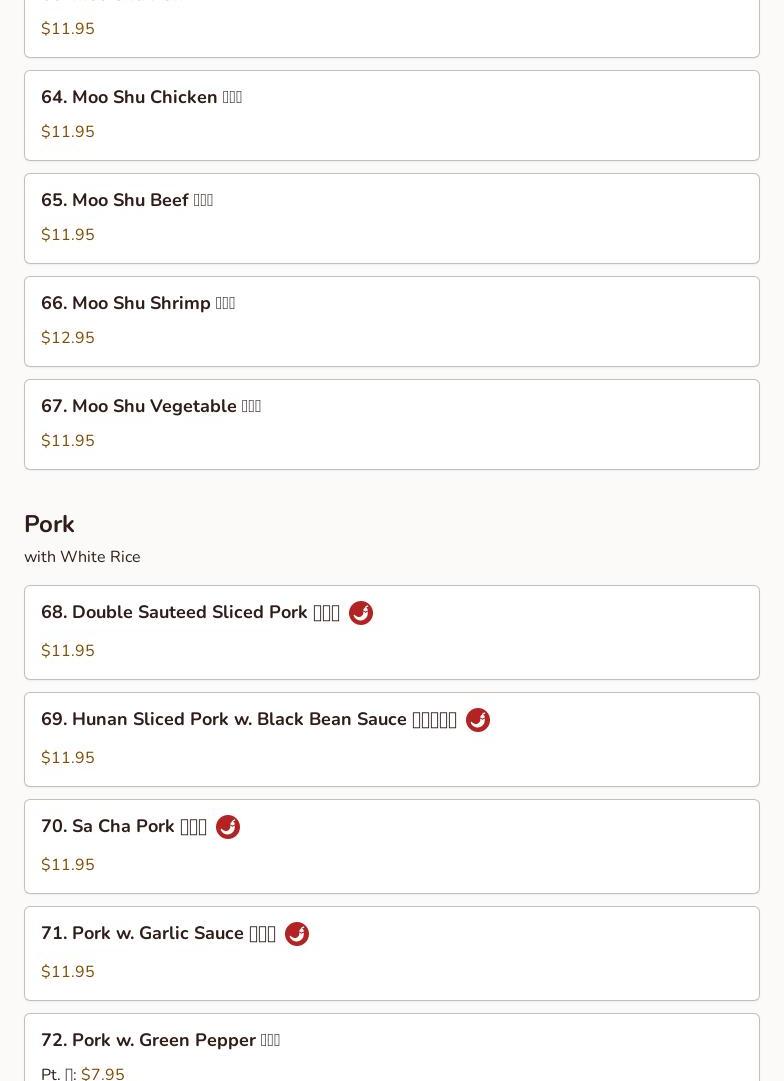Click the partially visible item card at top
784x1081 pixels.
pos(392,28)
